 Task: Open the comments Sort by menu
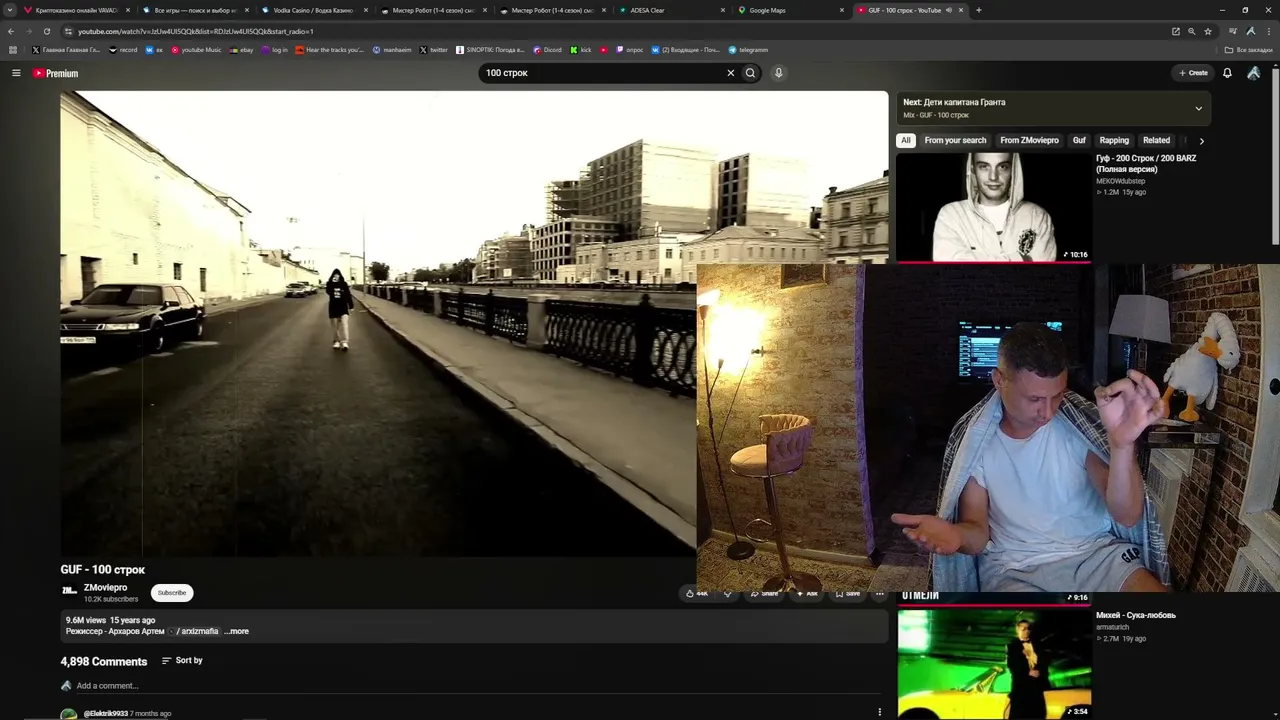click(182, 661)
